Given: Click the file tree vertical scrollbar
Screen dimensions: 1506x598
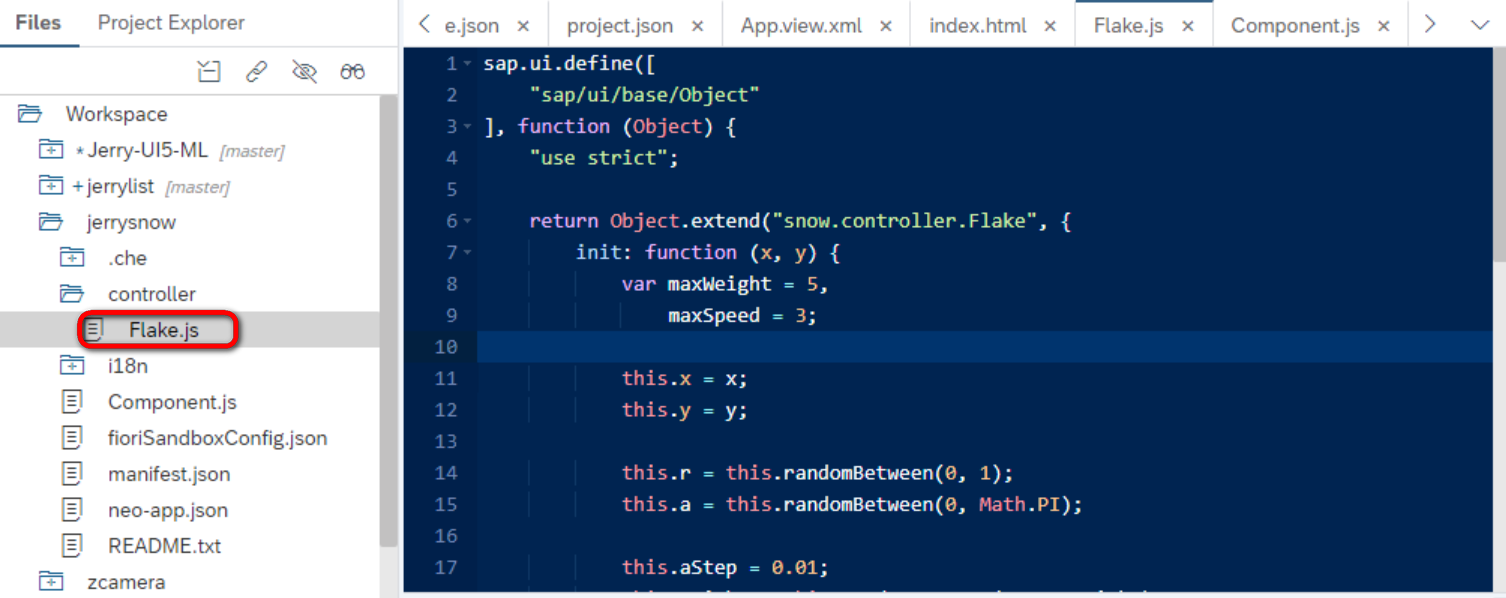Looking at the screenshot, I should (x=388, y=320).
